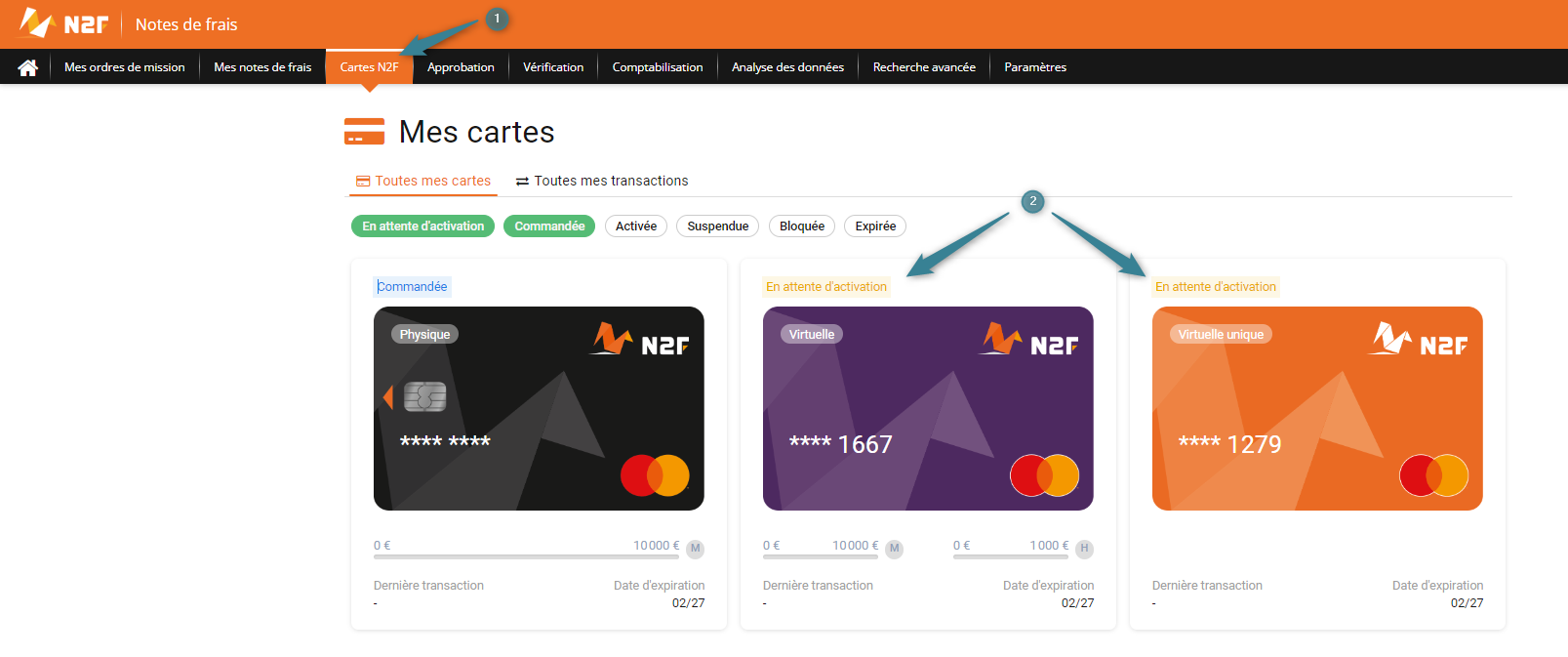Click the H limit badge under card 1667
Viewport: 1568px width, 657px height.
coord(1084,549)
